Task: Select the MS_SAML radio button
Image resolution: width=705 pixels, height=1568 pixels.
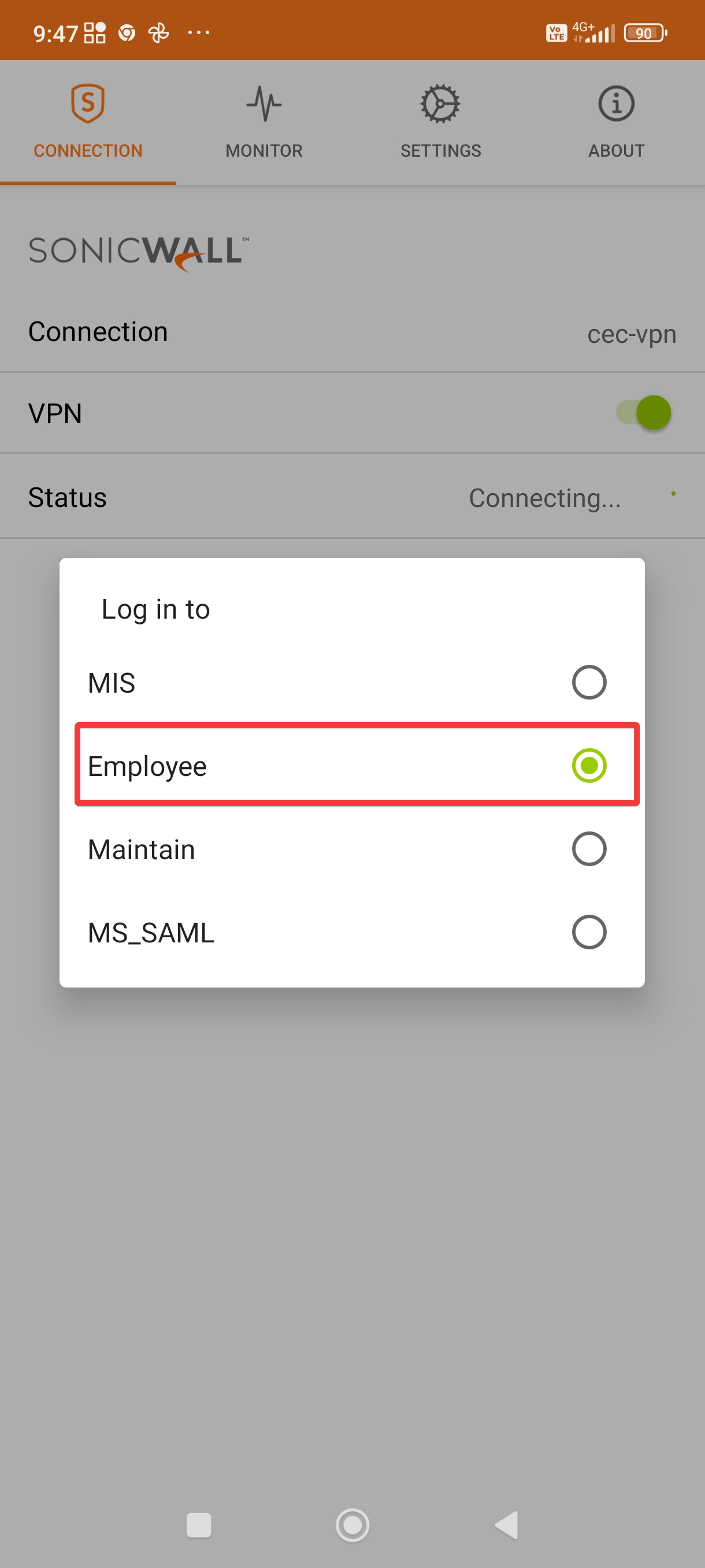Action: pyautogui.click(x=589, y=932)
